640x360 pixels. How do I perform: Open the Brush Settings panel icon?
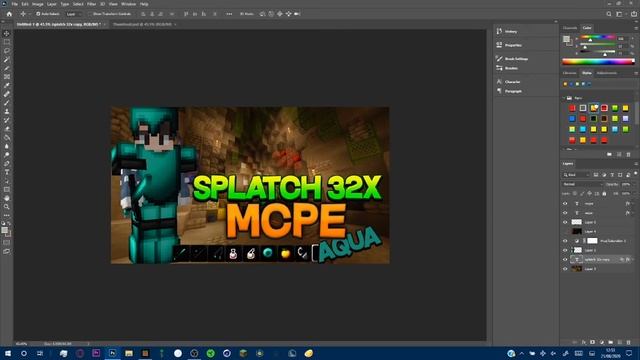tap(499, 59)
